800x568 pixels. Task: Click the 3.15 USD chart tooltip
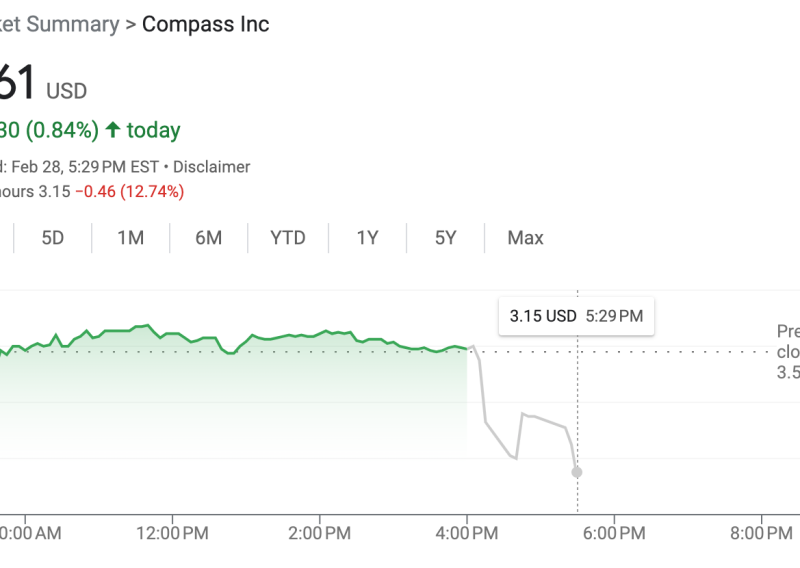point(576,316)
